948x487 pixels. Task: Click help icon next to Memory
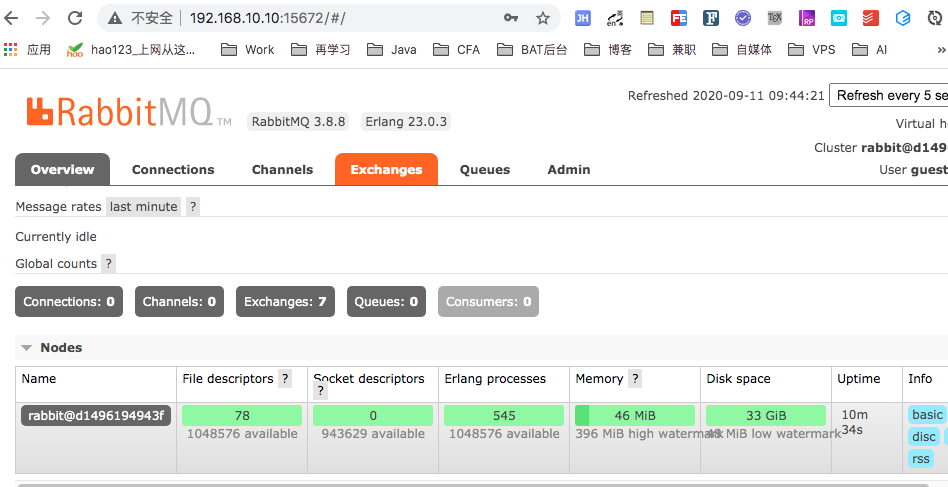pos(635,379)
